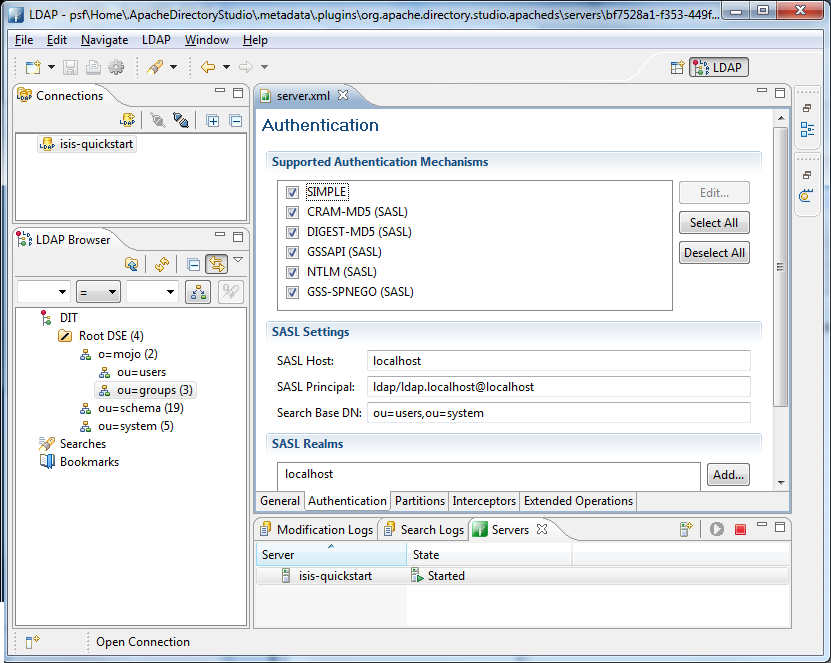Disable NTLM (SASL) authentication
The height and width of the screenshot is (663, 831).
click(291, 271)
